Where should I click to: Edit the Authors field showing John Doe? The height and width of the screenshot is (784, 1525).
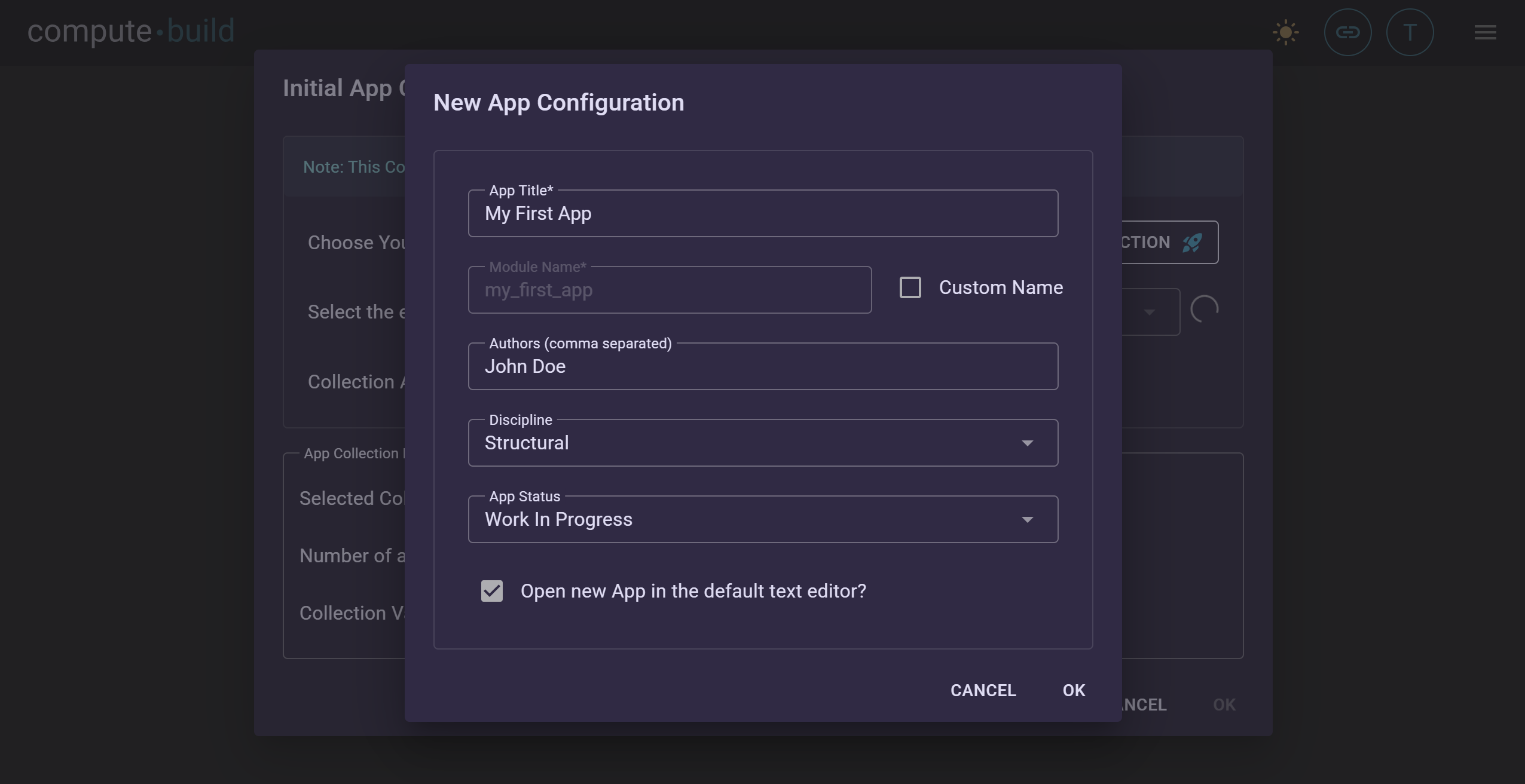click(763, 366)
